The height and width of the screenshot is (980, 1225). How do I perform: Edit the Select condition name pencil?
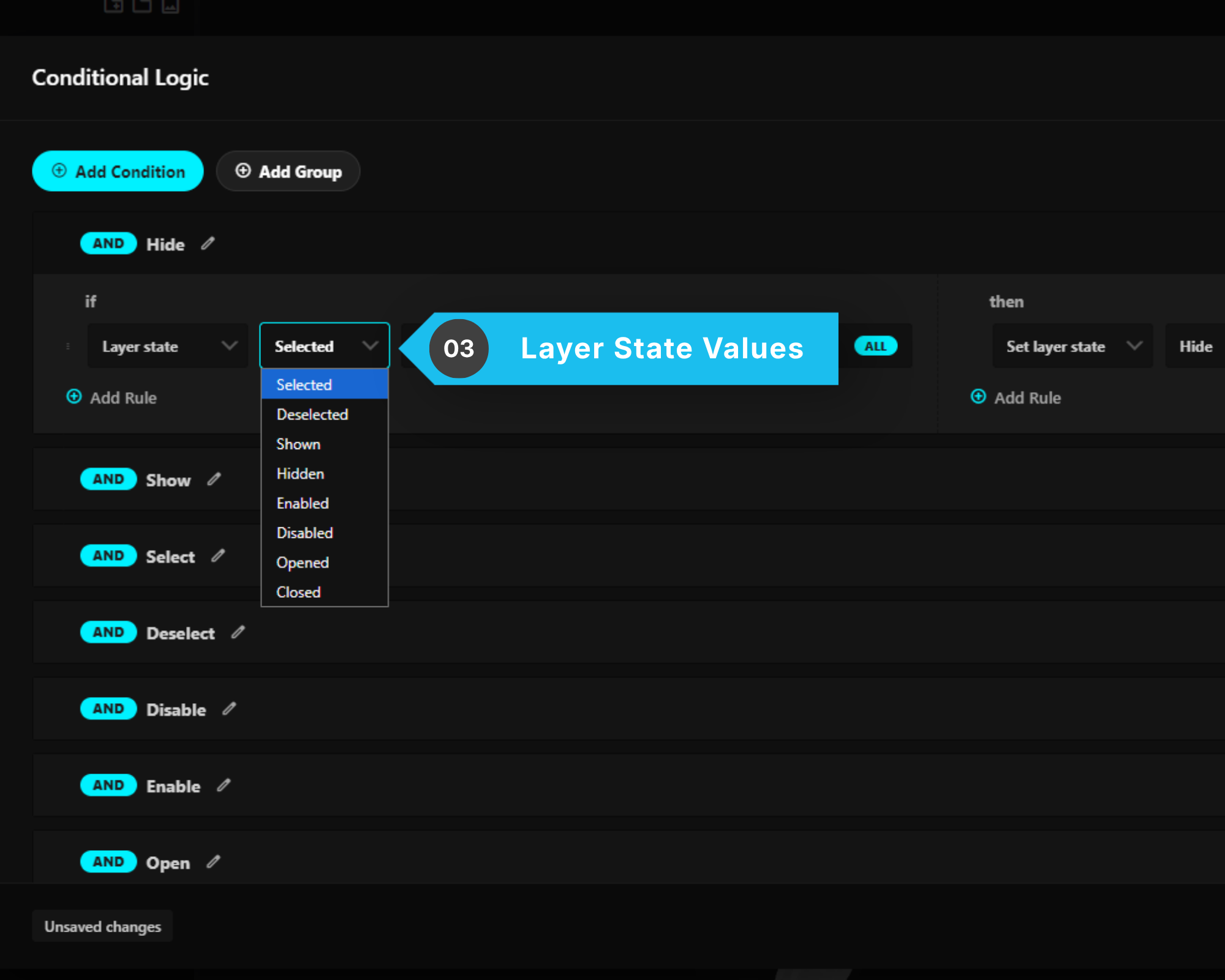pos(218,556)
